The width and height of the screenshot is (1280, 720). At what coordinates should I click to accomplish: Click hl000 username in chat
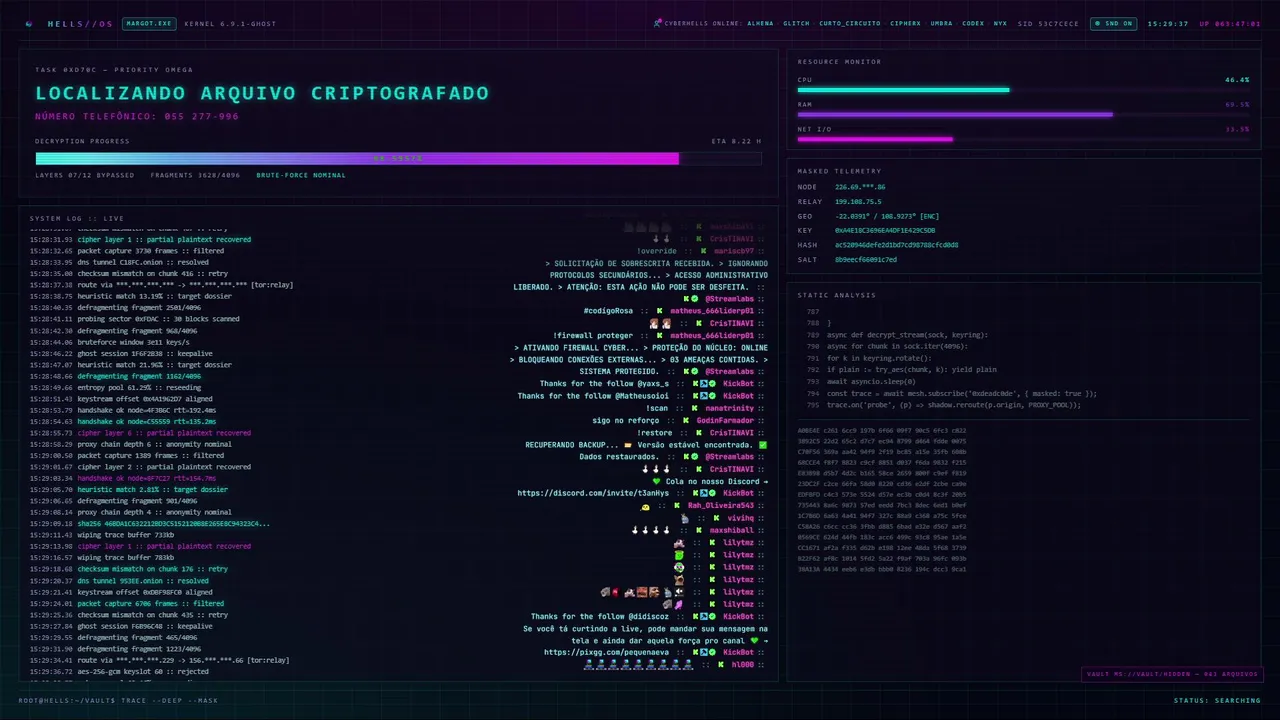(x=743, y=664)
